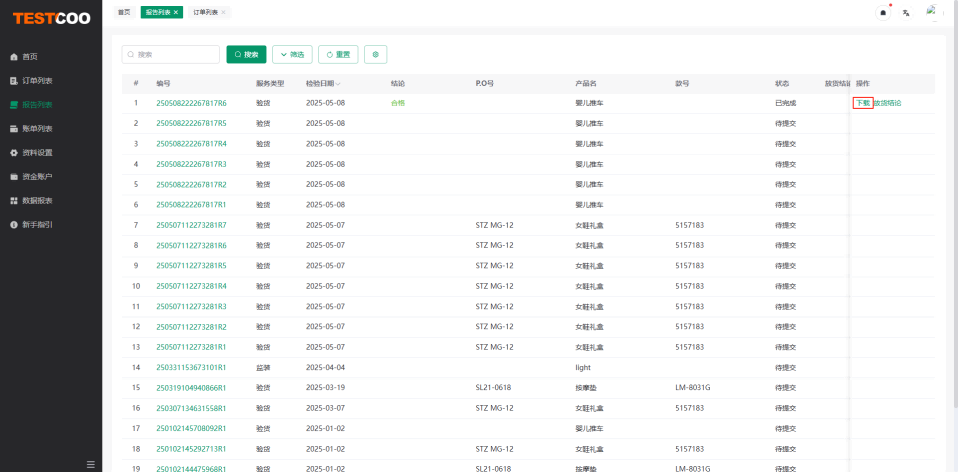The image size is (958, 472).
Task: Sort by the 检验日期 column arrow
Action: pyautogui.click(x=338, y=83)
